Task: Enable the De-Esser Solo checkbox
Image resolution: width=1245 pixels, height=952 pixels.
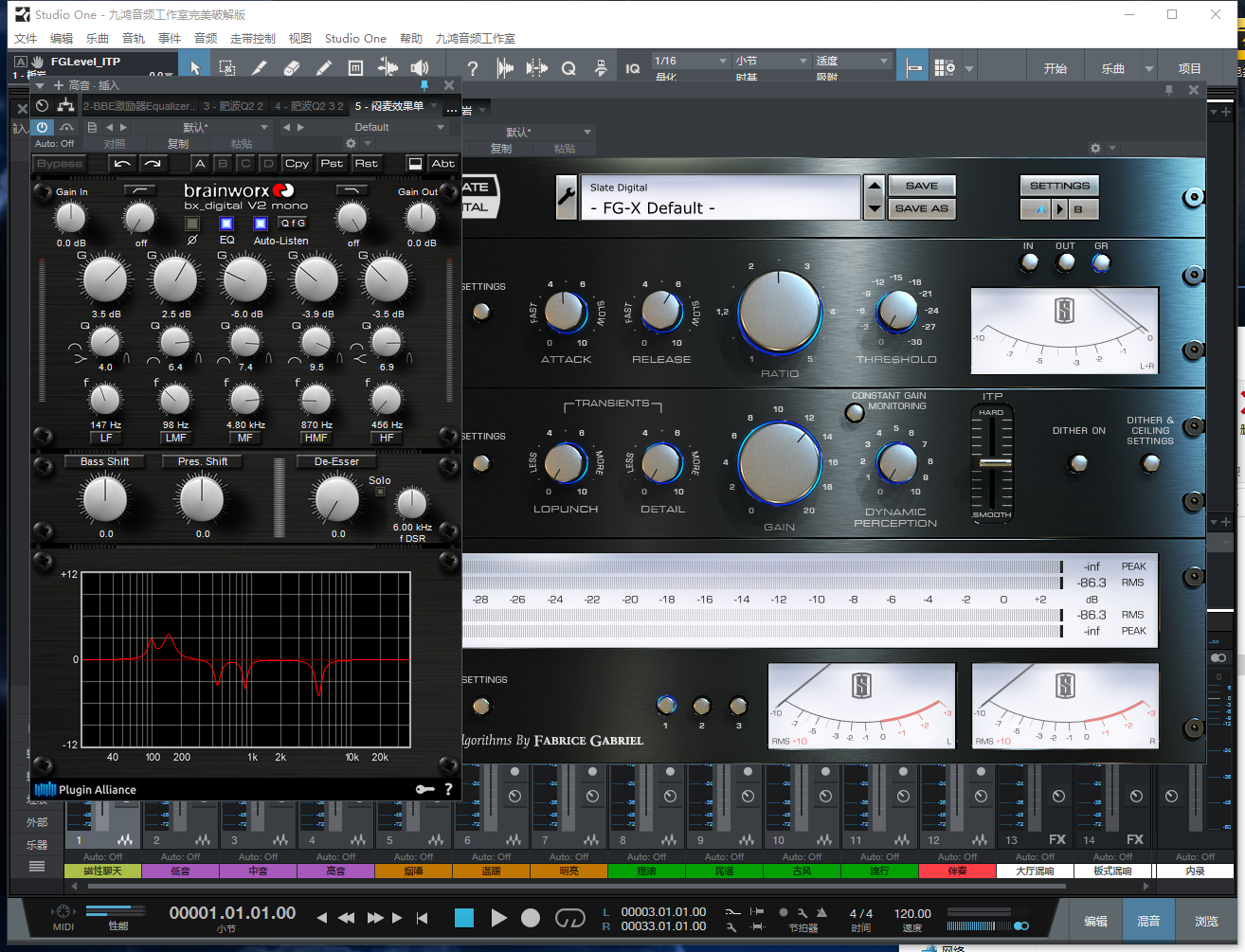Action: pyautogui.click(x=380, y=492)
